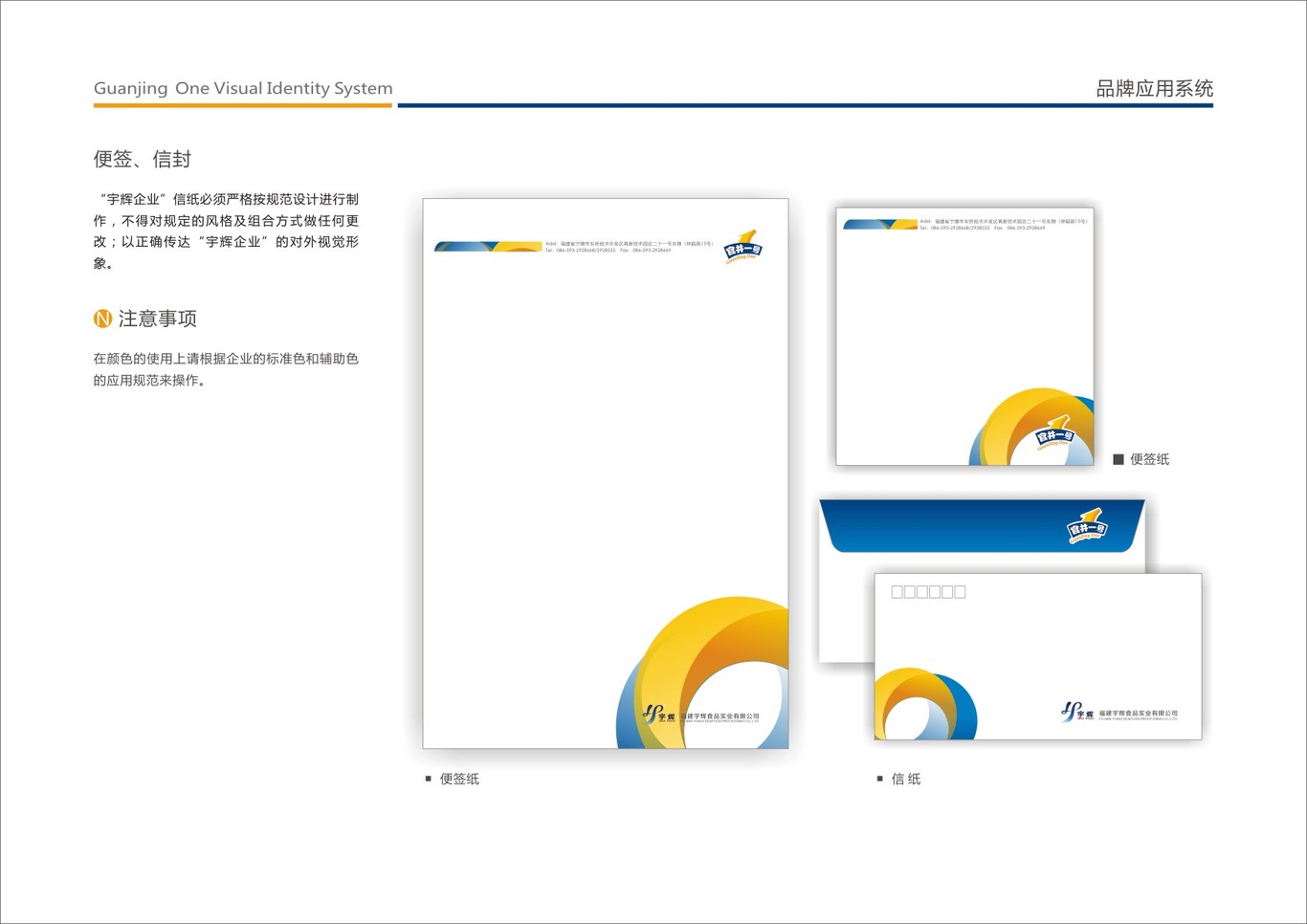Click the 官井一号 logo on the blue envelope flap
Viewport: 1307px width, 924px height.
(x=1087, y=526)
